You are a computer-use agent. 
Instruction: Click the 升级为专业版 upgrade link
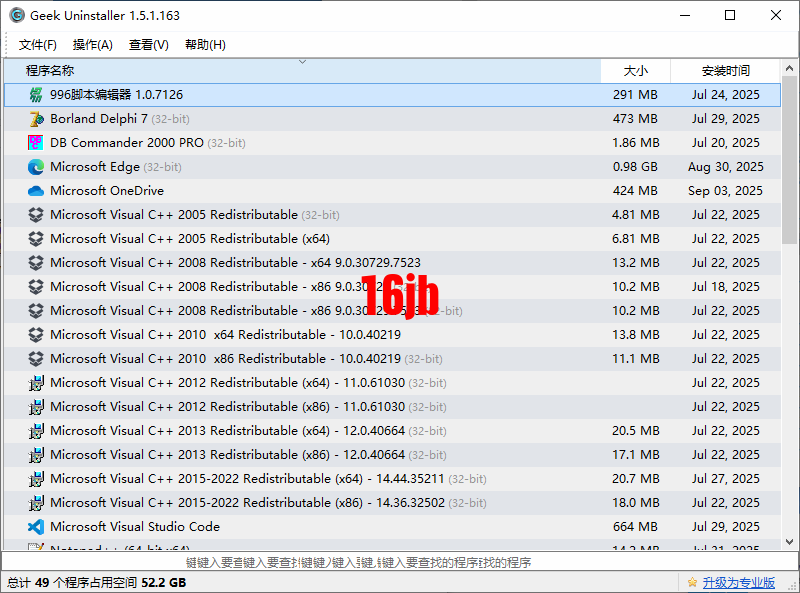[738, 583]
